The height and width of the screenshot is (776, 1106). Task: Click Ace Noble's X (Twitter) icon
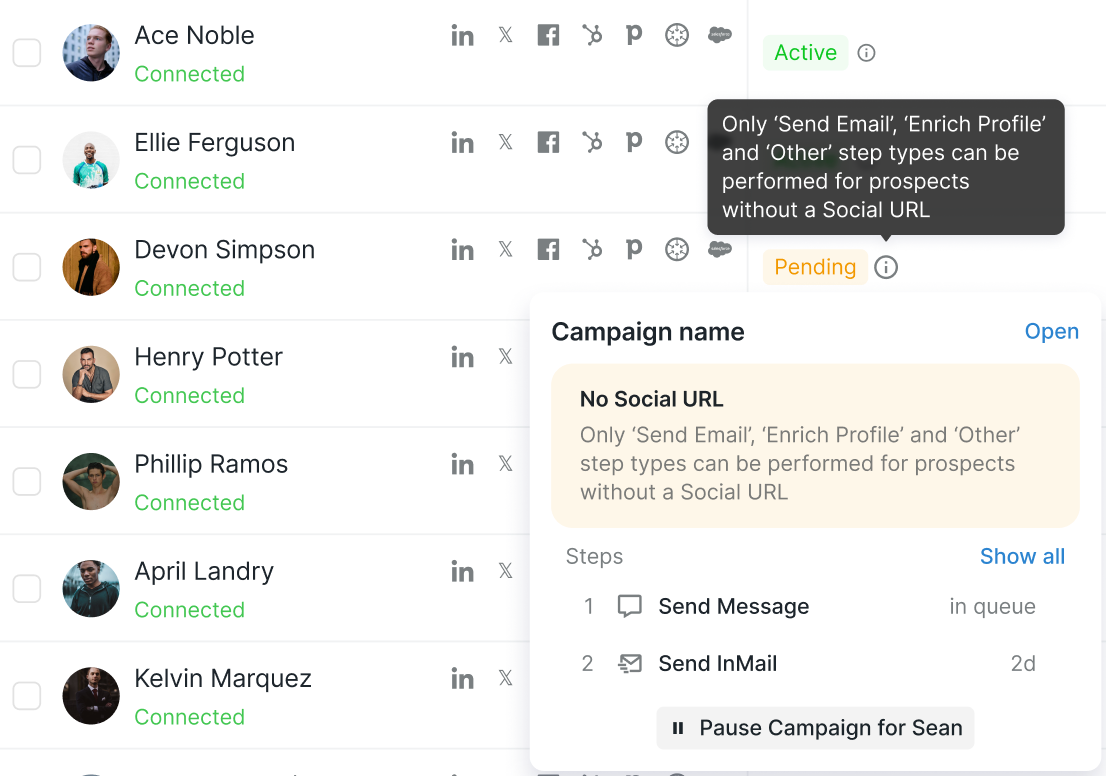click(x=506, y=35)
